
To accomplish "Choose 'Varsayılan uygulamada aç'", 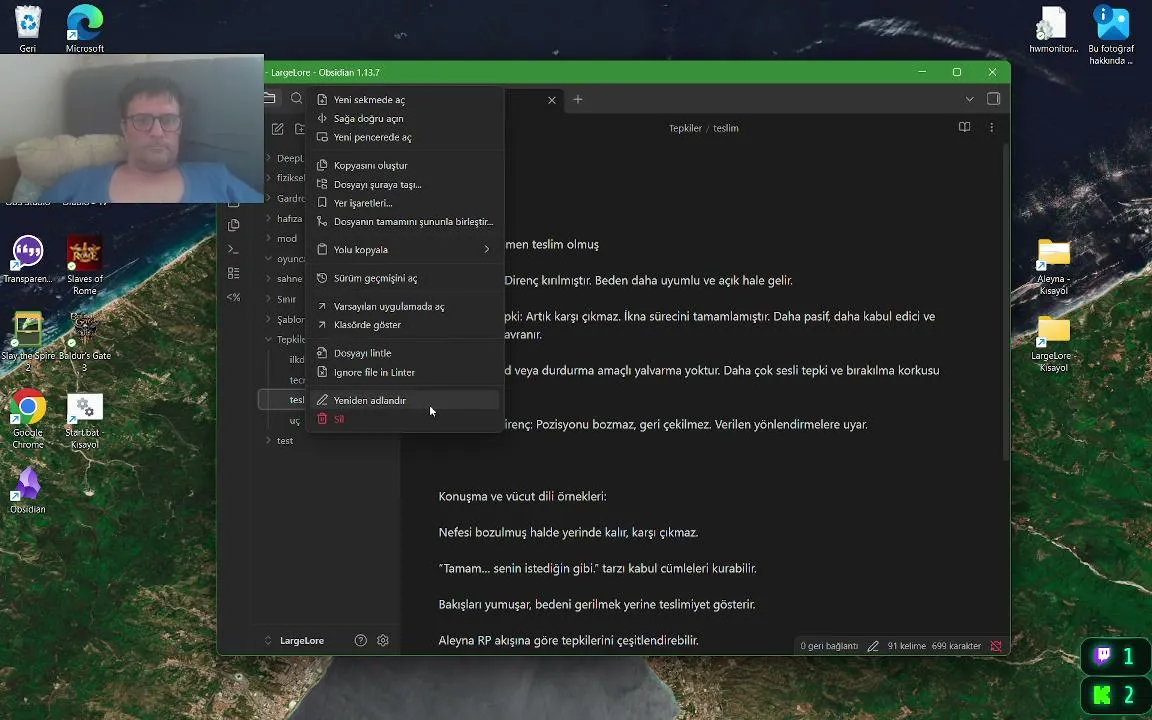I will coord(406,306).
